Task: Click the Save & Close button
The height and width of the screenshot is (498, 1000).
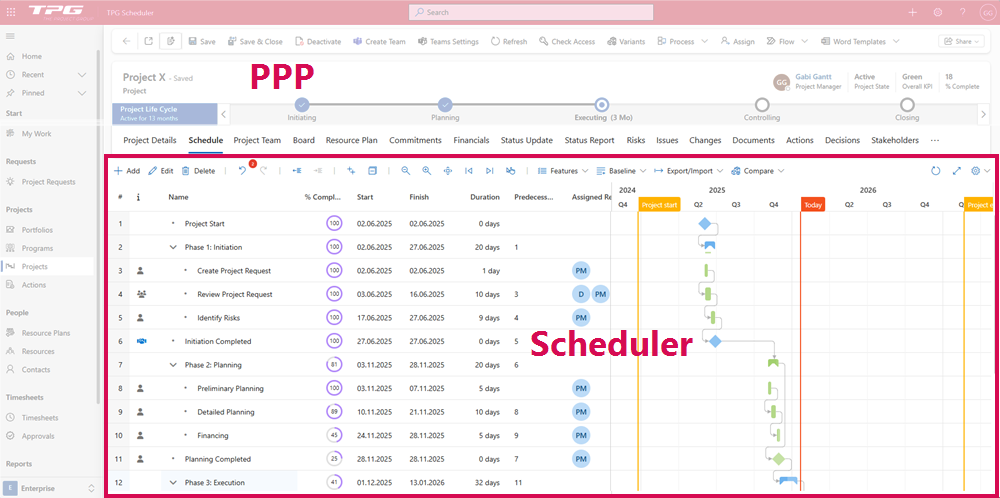Action: (255, 42)
